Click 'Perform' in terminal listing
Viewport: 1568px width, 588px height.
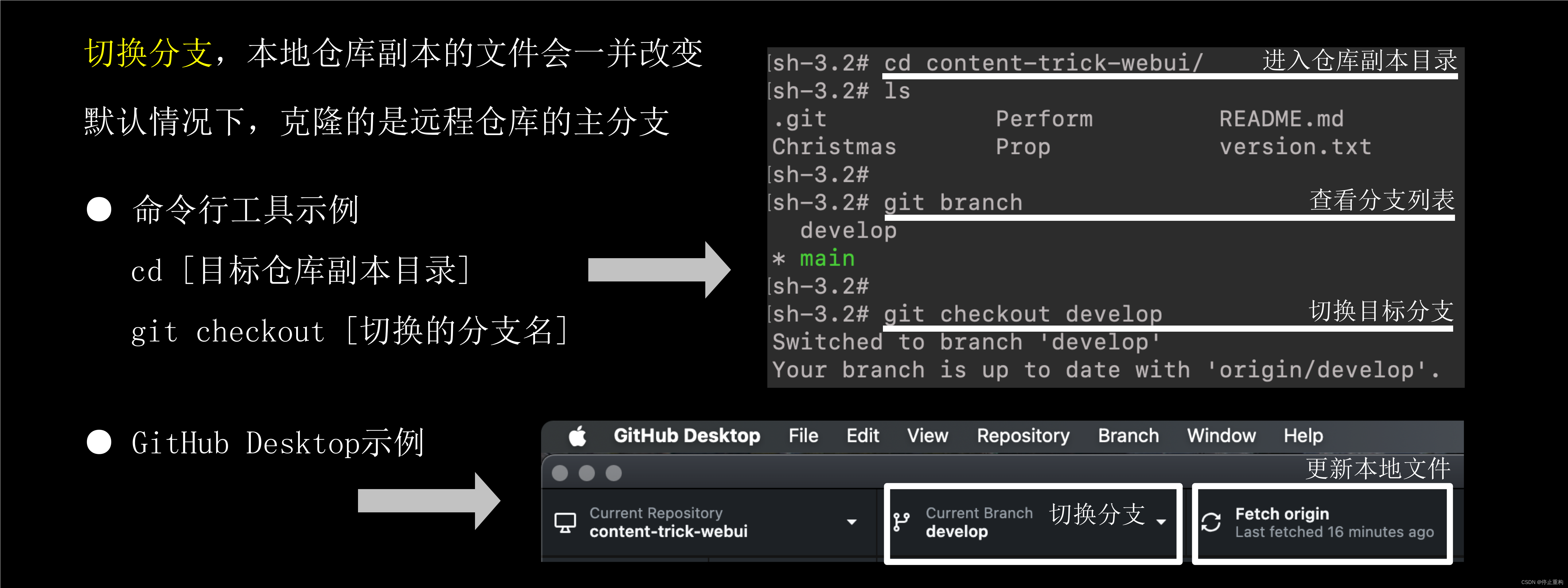point(1045,119)
